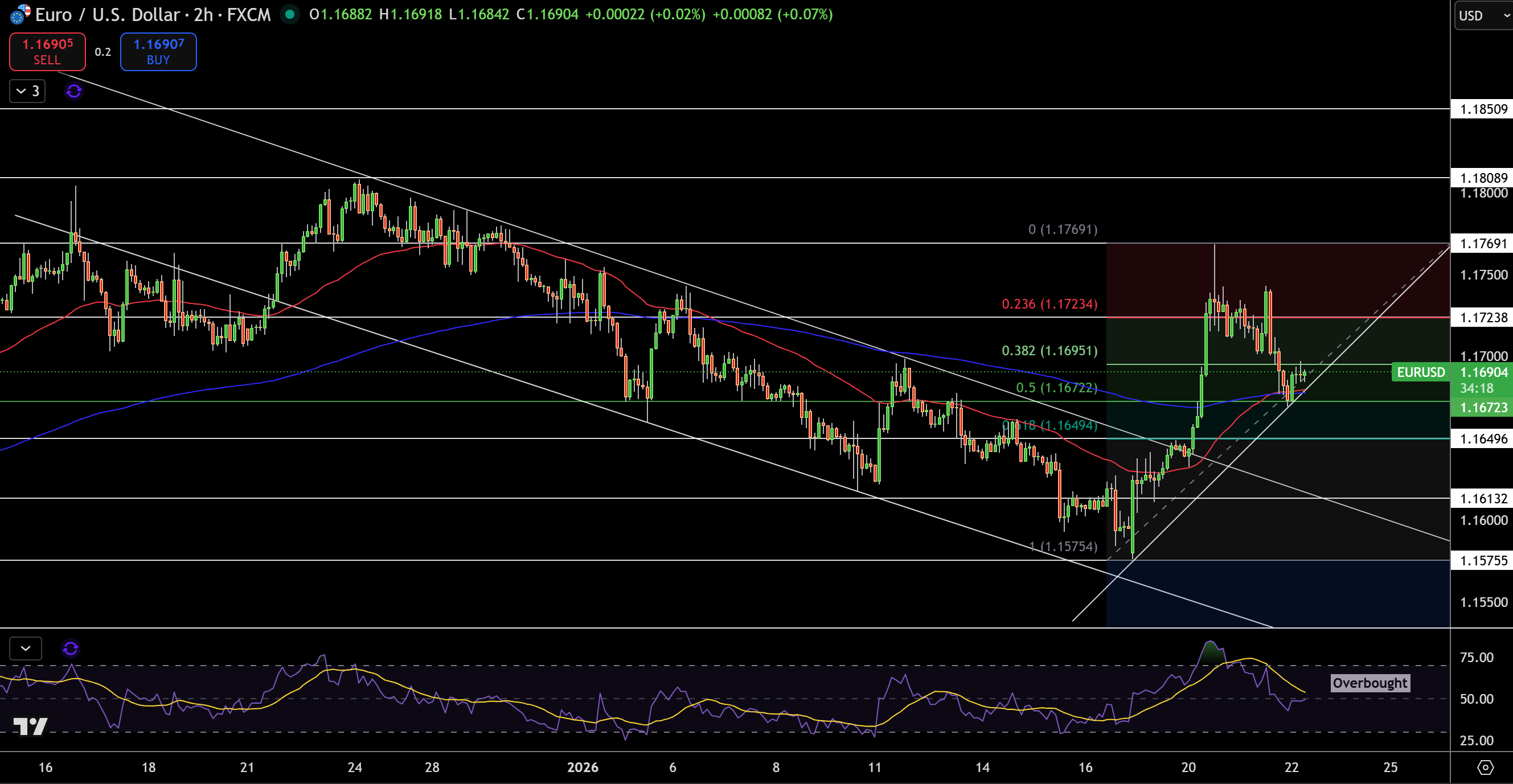
Task: Click the blue BUY 1.16907 button
Action: click(x=158, y=52)
